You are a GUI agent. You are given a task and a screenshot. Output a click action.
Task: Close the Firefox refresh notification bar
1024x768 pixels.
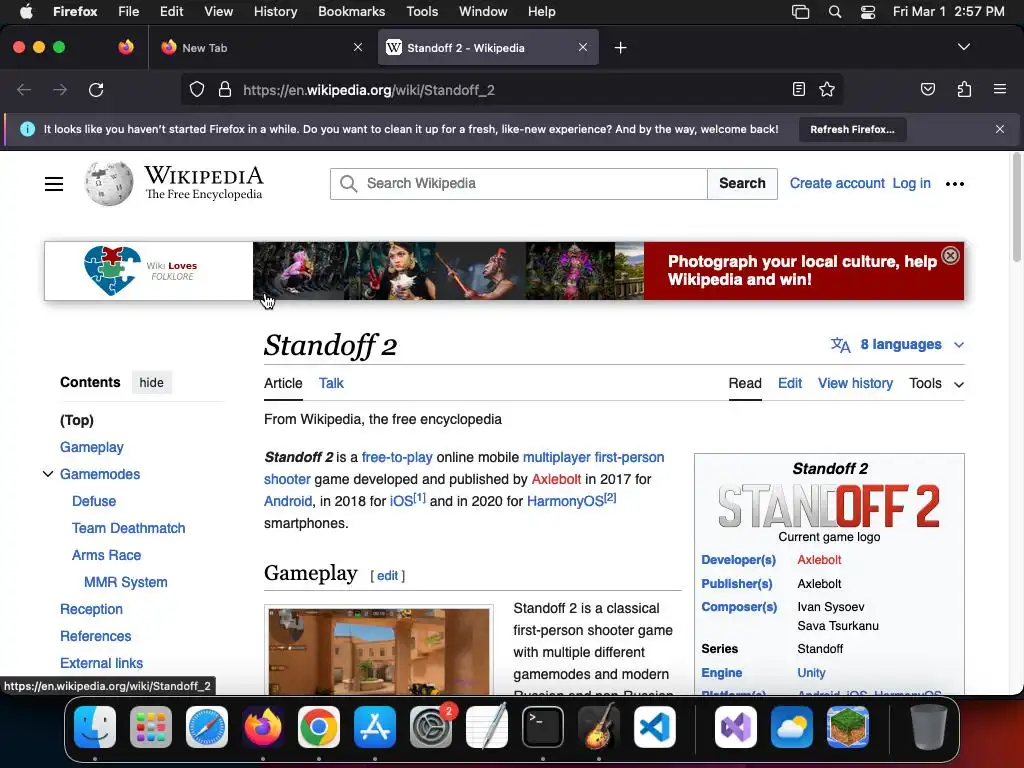pyautogui.click(x=1000, y=129)
